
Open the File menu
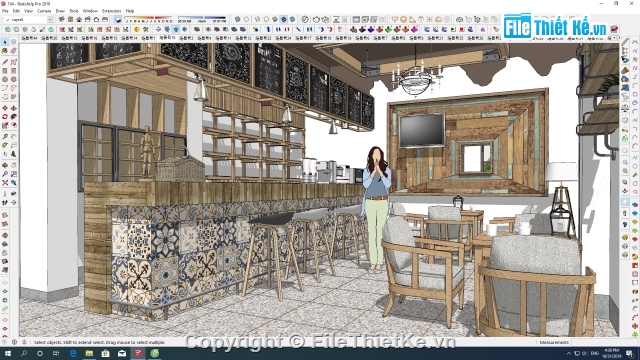coord(5,11)
